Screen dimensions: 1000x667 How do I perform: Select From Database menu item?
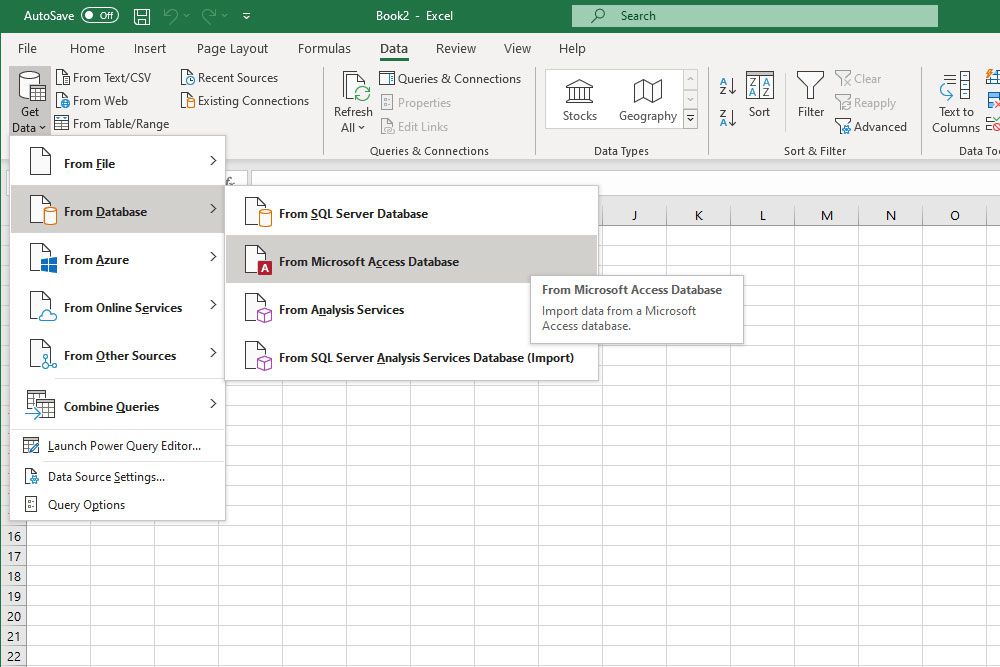118,211
